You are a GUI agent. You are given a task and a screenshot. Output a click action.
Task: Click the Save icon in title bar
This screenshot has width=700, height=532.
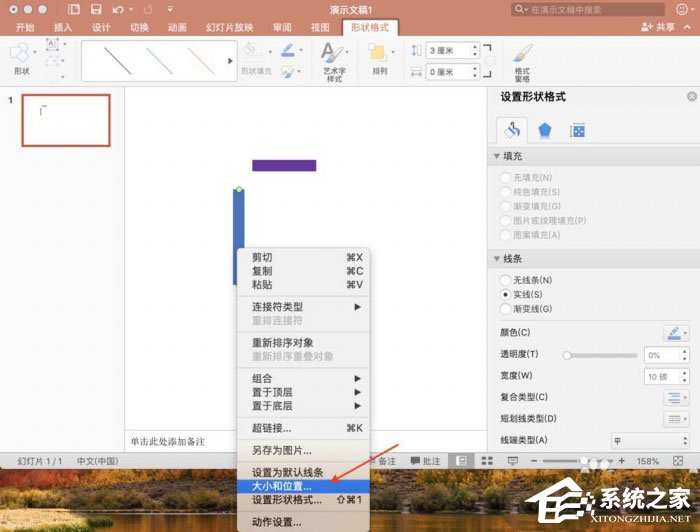coord(96,9)
